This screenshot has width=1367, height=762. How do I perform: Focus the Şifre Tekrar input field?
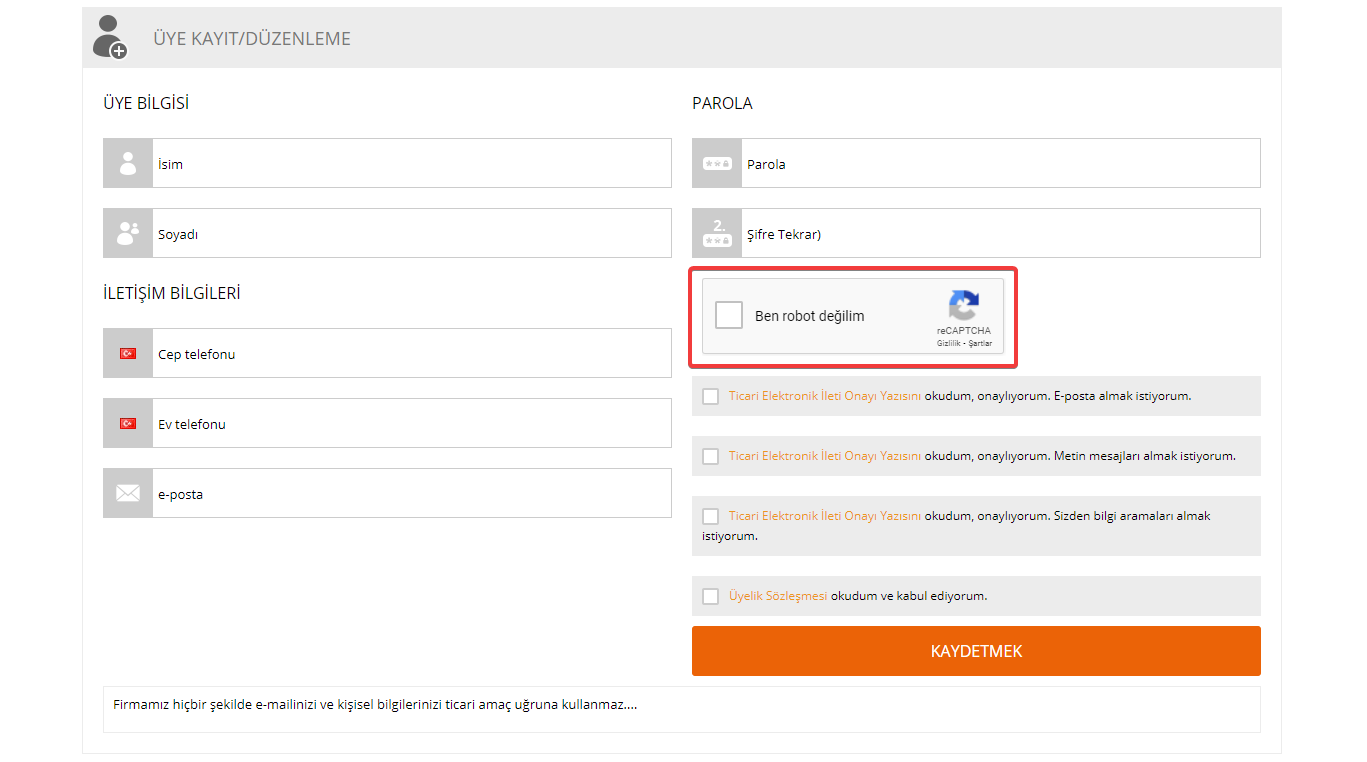pyautogui.click(x=1001, y=233)
